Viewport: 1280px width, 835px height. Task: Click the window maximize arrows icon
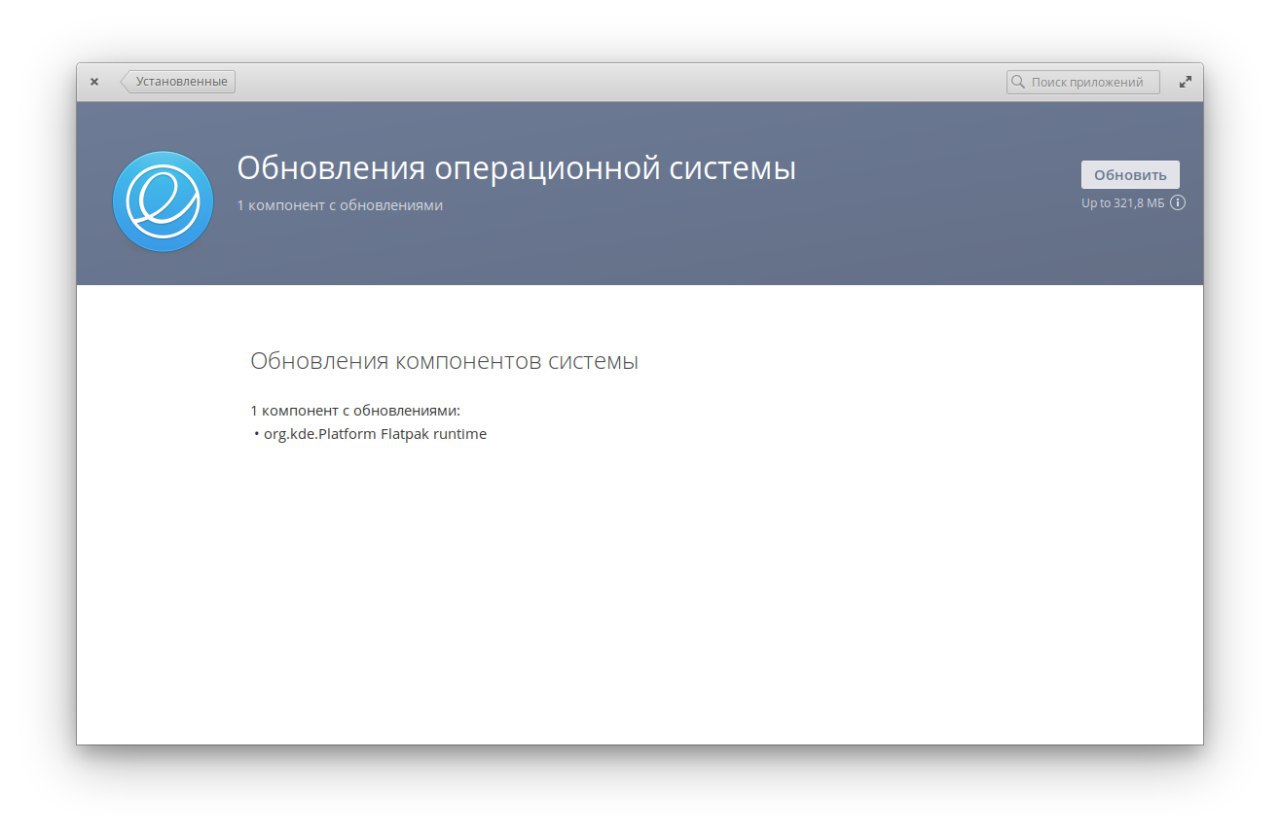tap(1185, 82)
